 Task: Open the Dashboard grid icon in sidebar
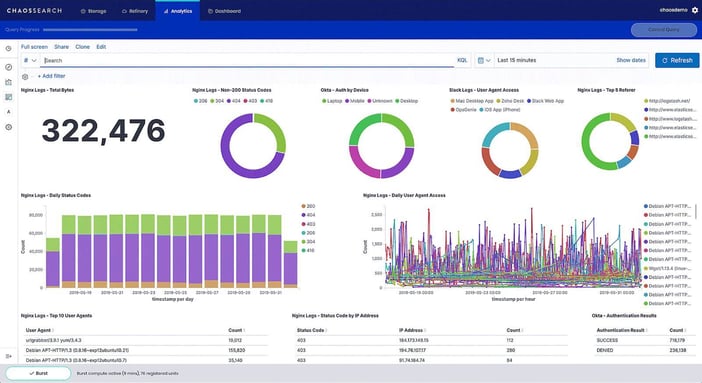(9, 97)
